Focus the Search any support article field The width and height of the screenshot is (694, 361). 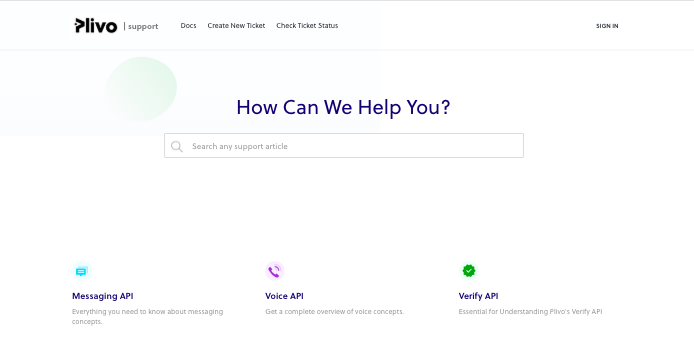344,146
